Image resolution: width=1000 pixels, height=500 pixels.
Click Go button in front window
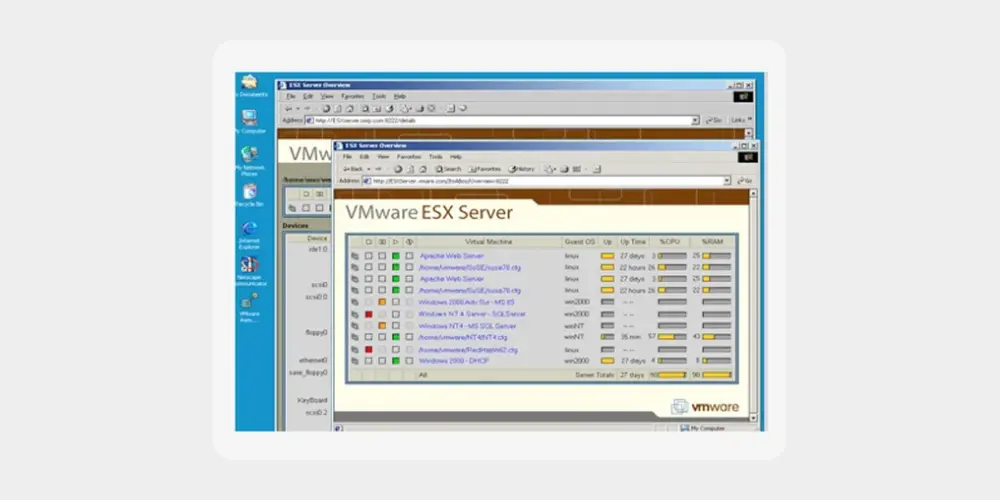(x=745, y=181)
